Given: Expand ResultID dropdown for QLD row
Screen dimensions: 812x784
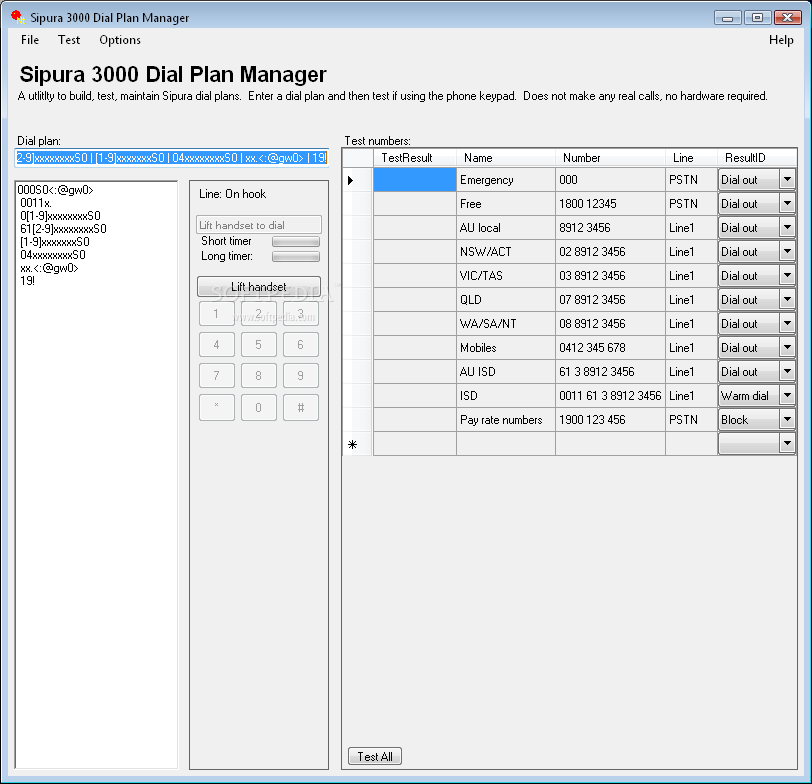Looking at the screenshot, I should point(787,299).
